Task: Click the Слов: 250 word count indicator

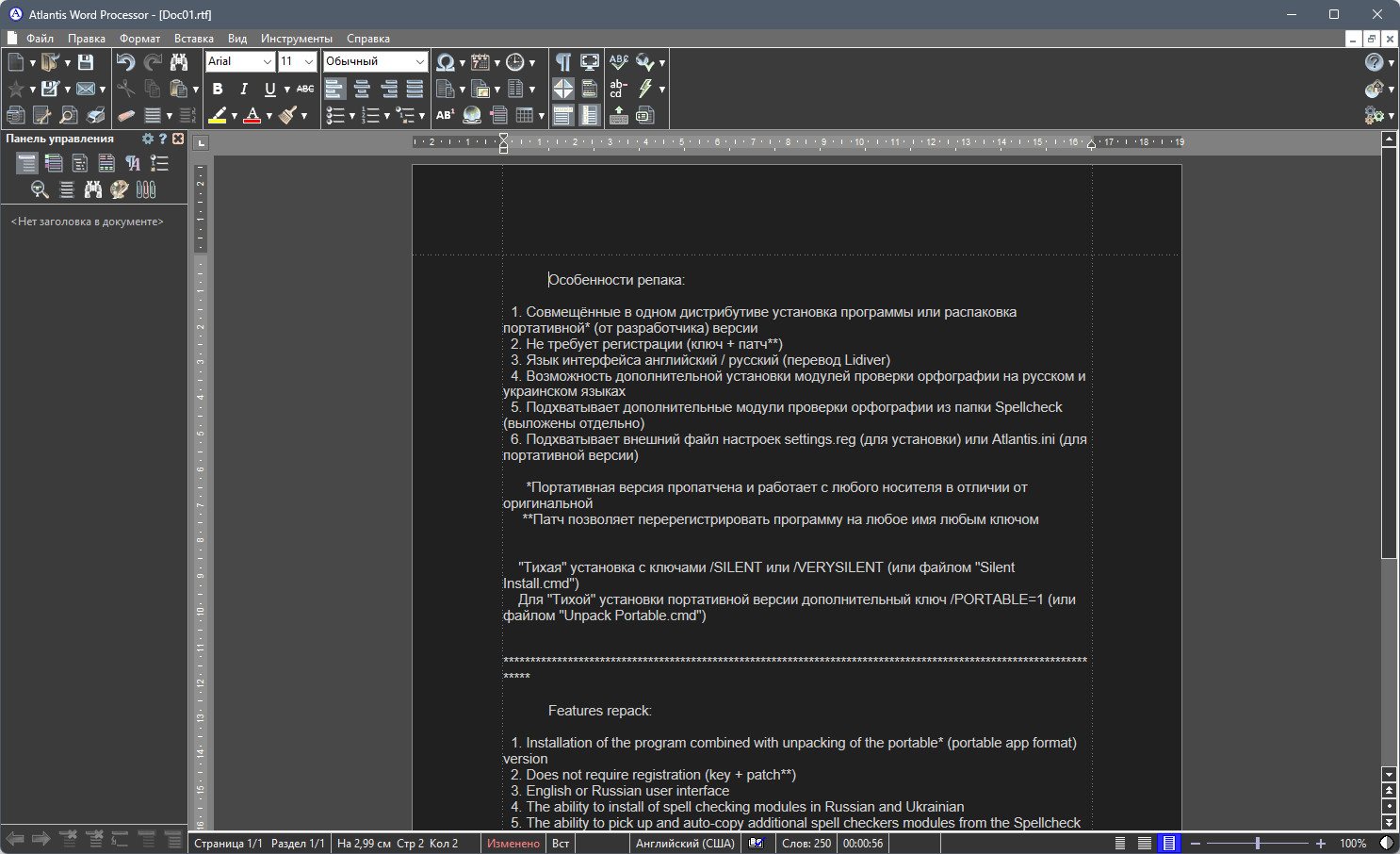Action: [806, 844]
